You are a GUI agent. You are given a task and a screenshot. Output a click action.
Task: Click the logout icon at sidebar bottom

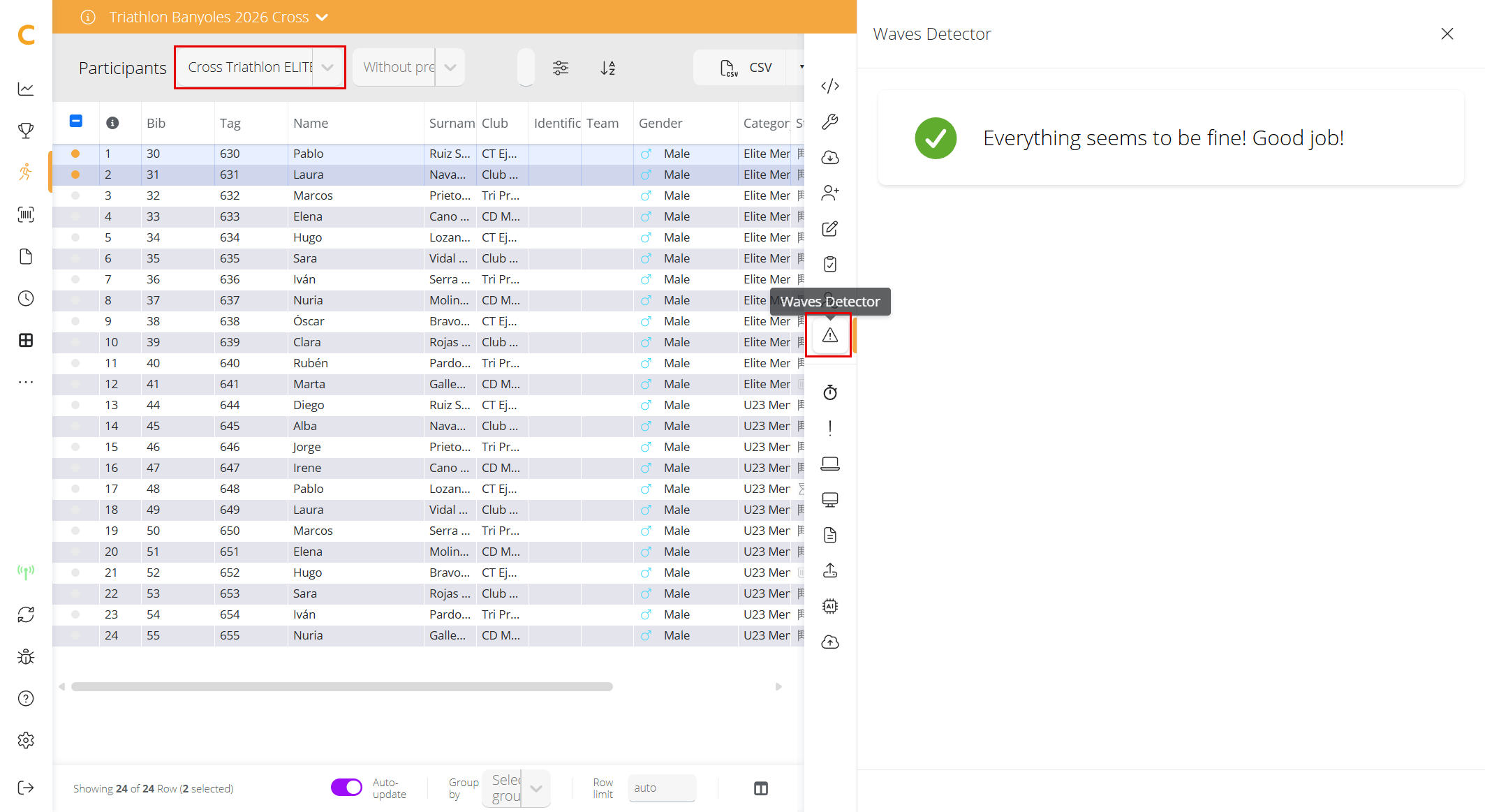coord(26,788)
